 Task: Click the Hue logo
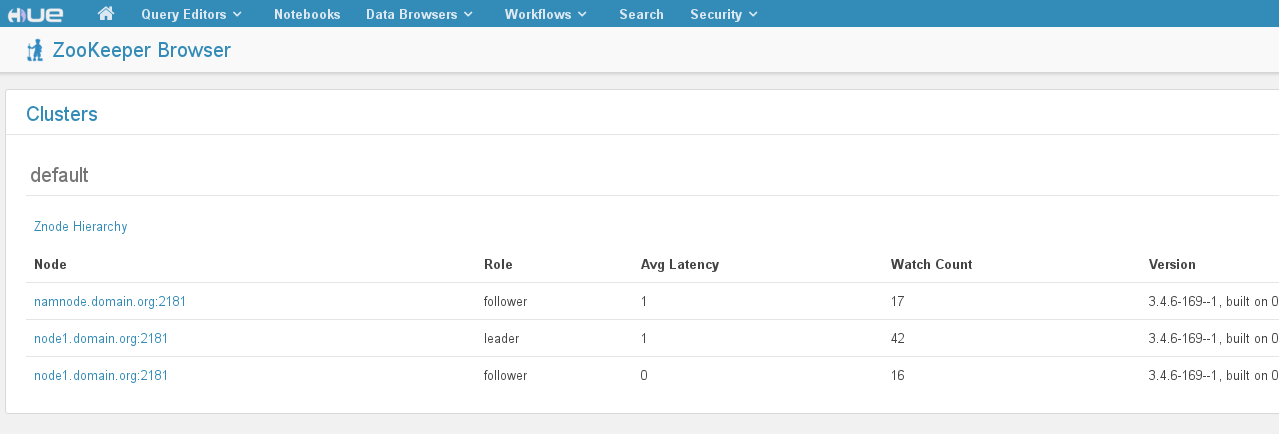[36, 14]
